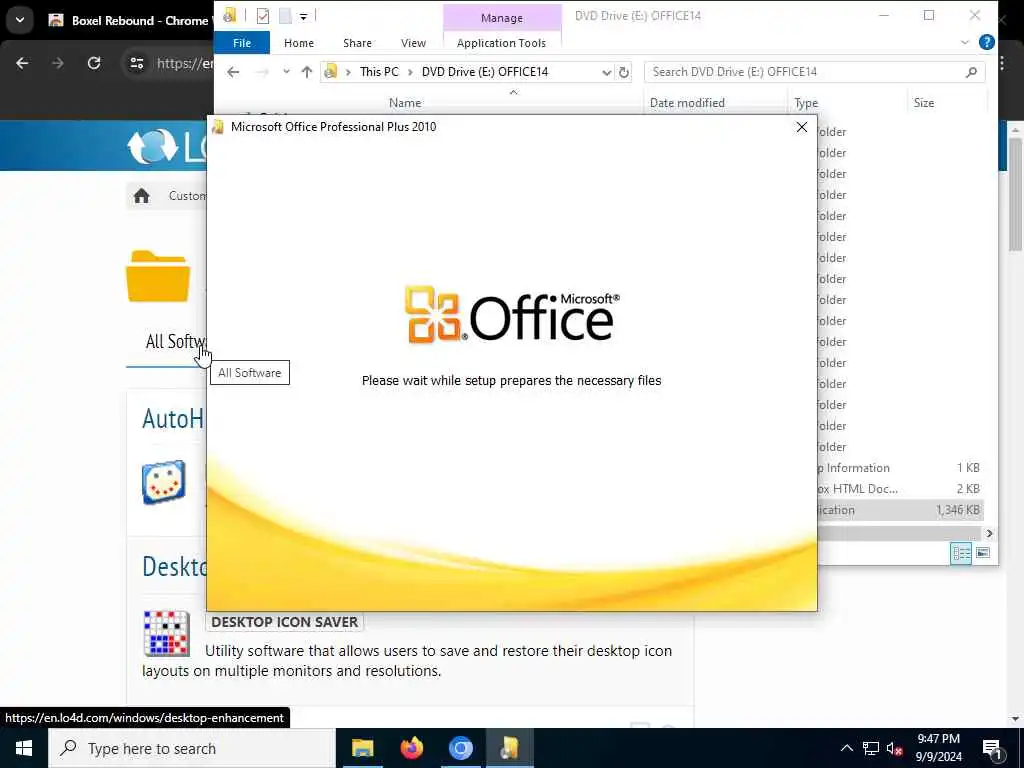Select the Boxel Rebound Chrome tab
1024x768 pixels.
129,20
